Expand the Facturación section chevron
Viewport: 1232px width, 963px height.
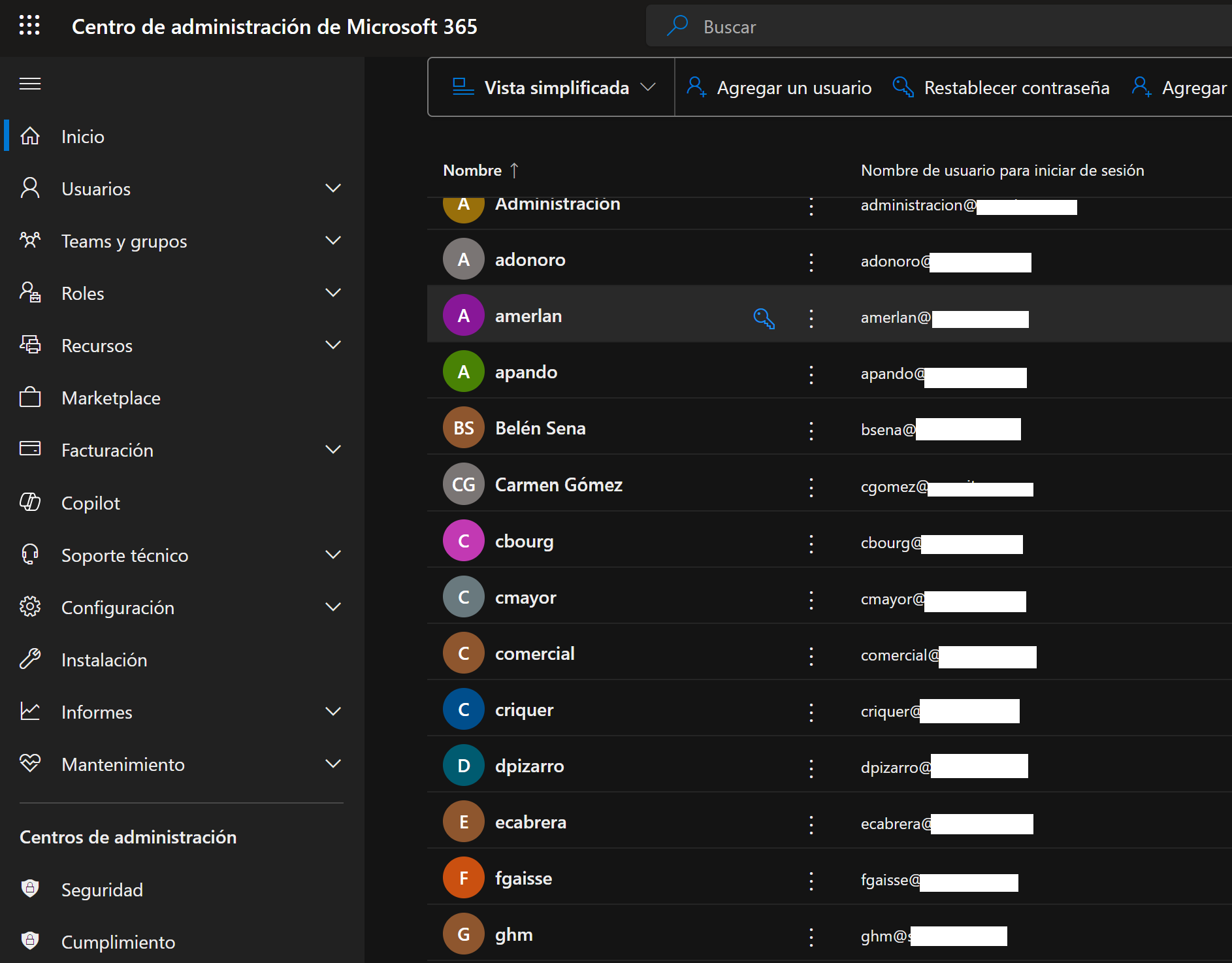(333, 449)
